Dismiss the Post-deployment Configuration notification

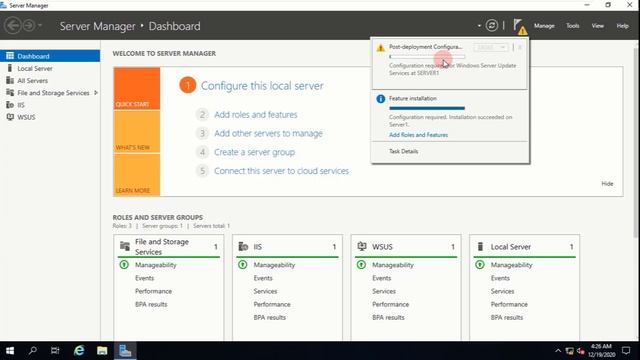pyautogui.click(x=520, y=47)
